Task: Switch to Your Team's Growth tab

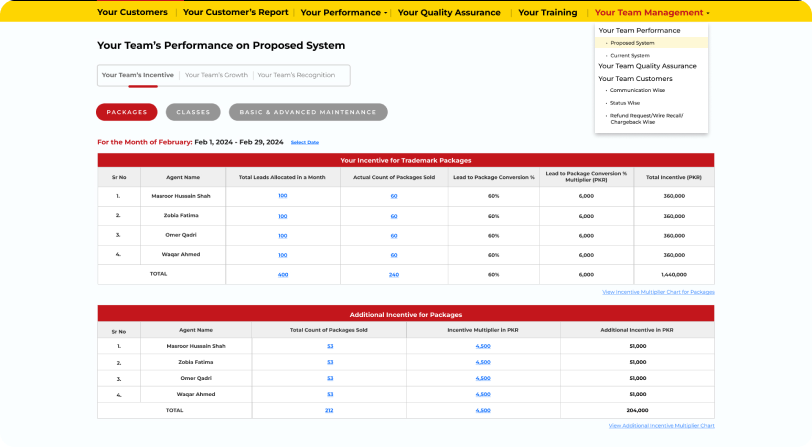Action: click(x=215, y=75)
